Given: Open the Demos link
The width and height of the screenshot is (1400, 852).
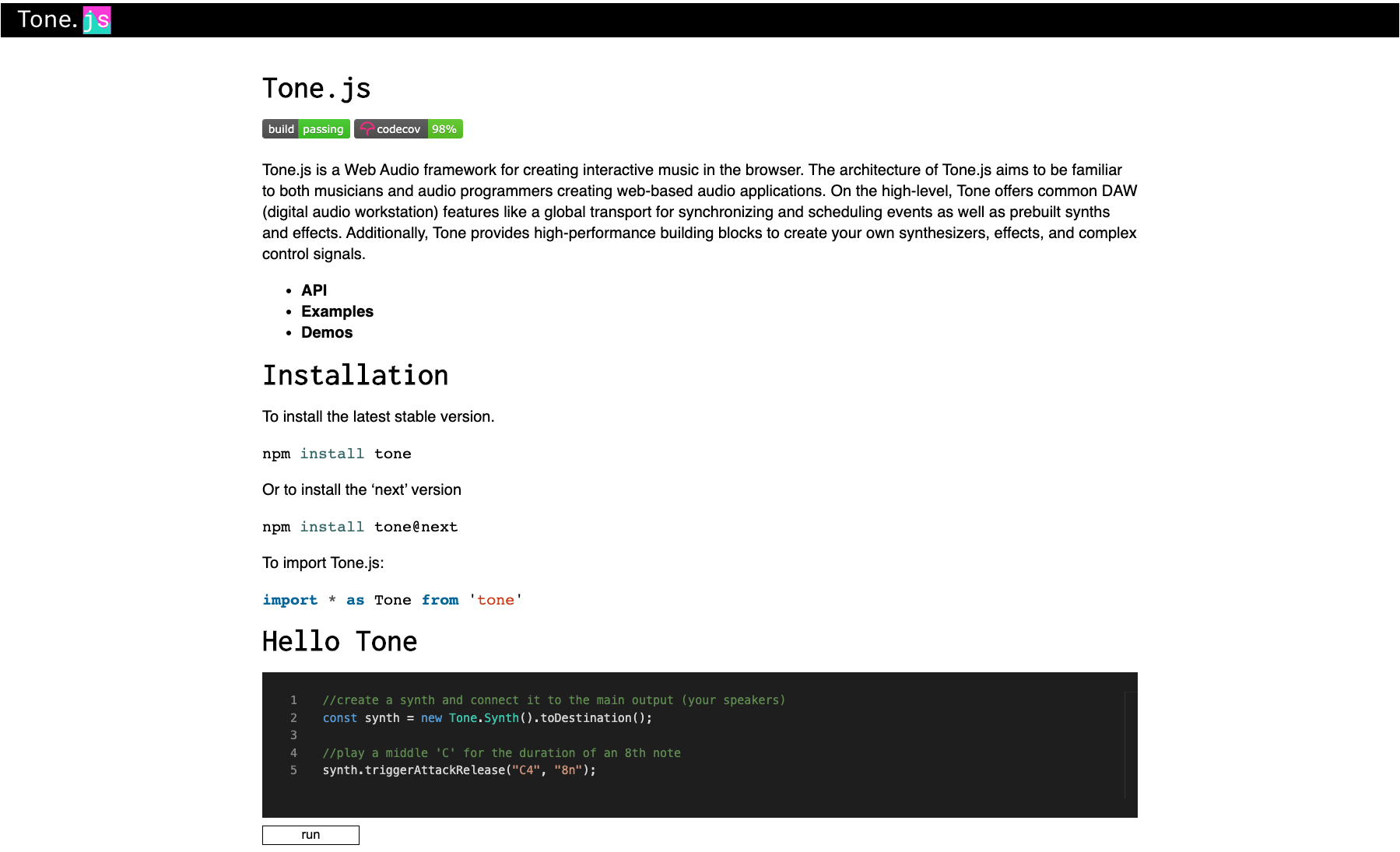Looking at the screenshot, I should coord(327,332).
